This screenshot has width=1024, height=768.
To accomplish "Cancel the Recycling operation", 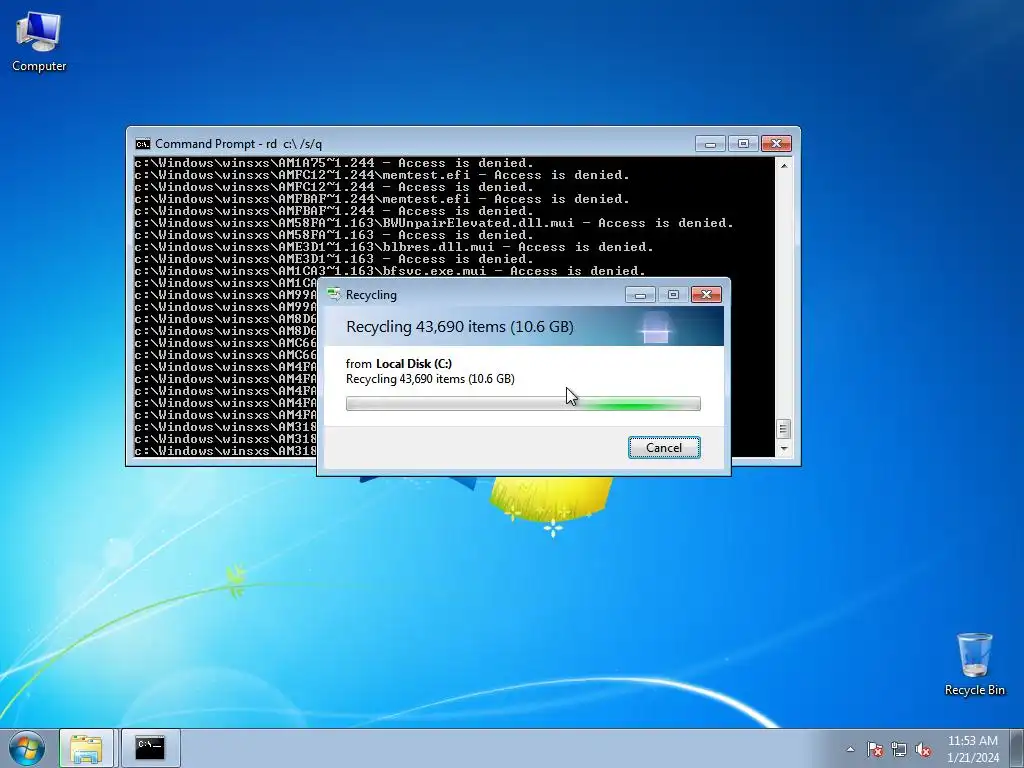I will (x=664, y=447).
